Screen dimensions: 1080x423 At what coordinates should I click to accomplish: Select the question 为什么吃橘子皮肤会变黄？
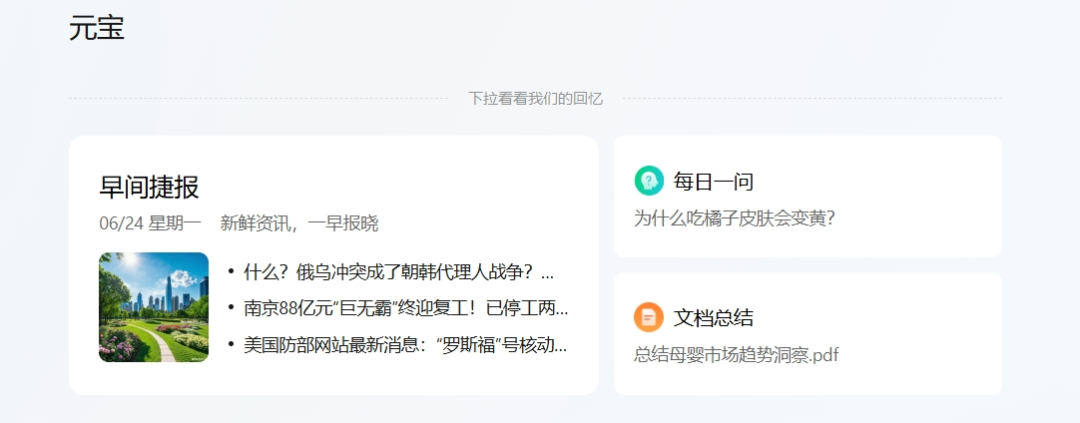(734, 218)
